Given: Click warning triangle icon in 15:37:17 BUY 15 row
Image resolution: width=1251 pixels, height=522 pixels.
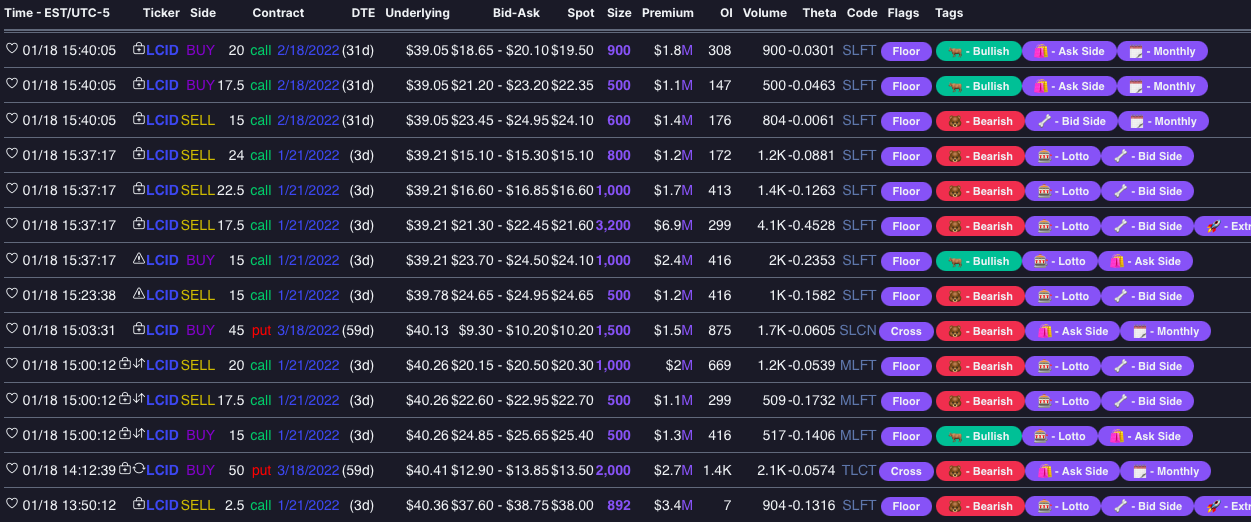Looking at the screenshot, I should tap(139, 259).
